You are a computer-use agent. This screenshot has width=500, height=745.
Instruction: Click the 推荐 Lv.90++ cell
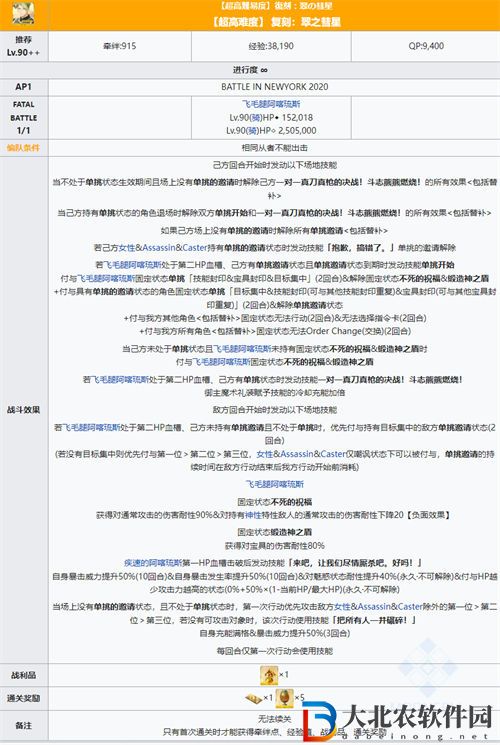pyautogui.click(x=23, y=46)
